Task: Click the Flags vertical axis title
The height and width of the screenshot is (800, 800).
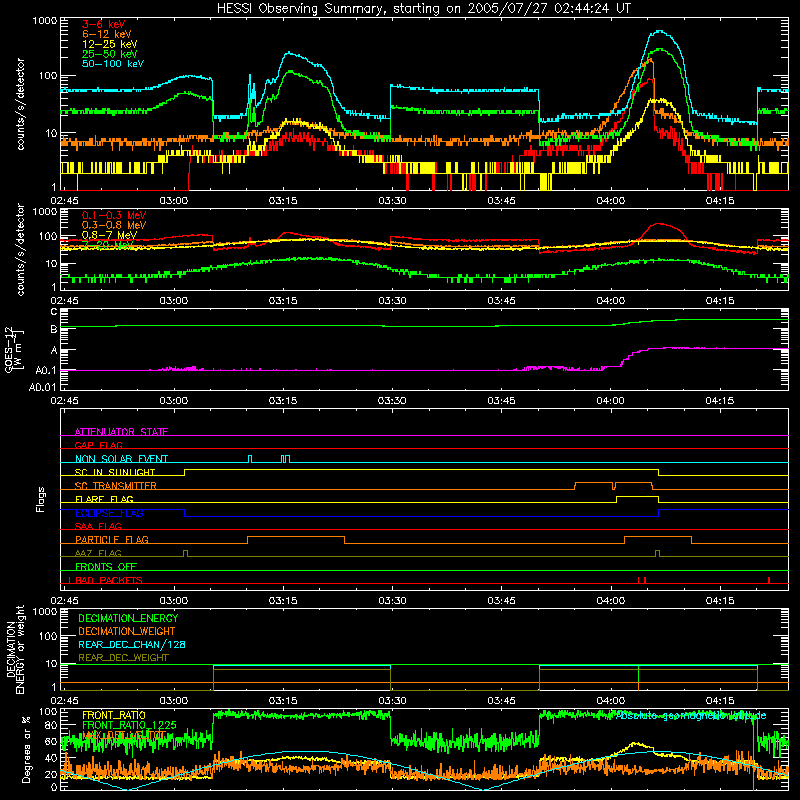Action: point(41,499)
